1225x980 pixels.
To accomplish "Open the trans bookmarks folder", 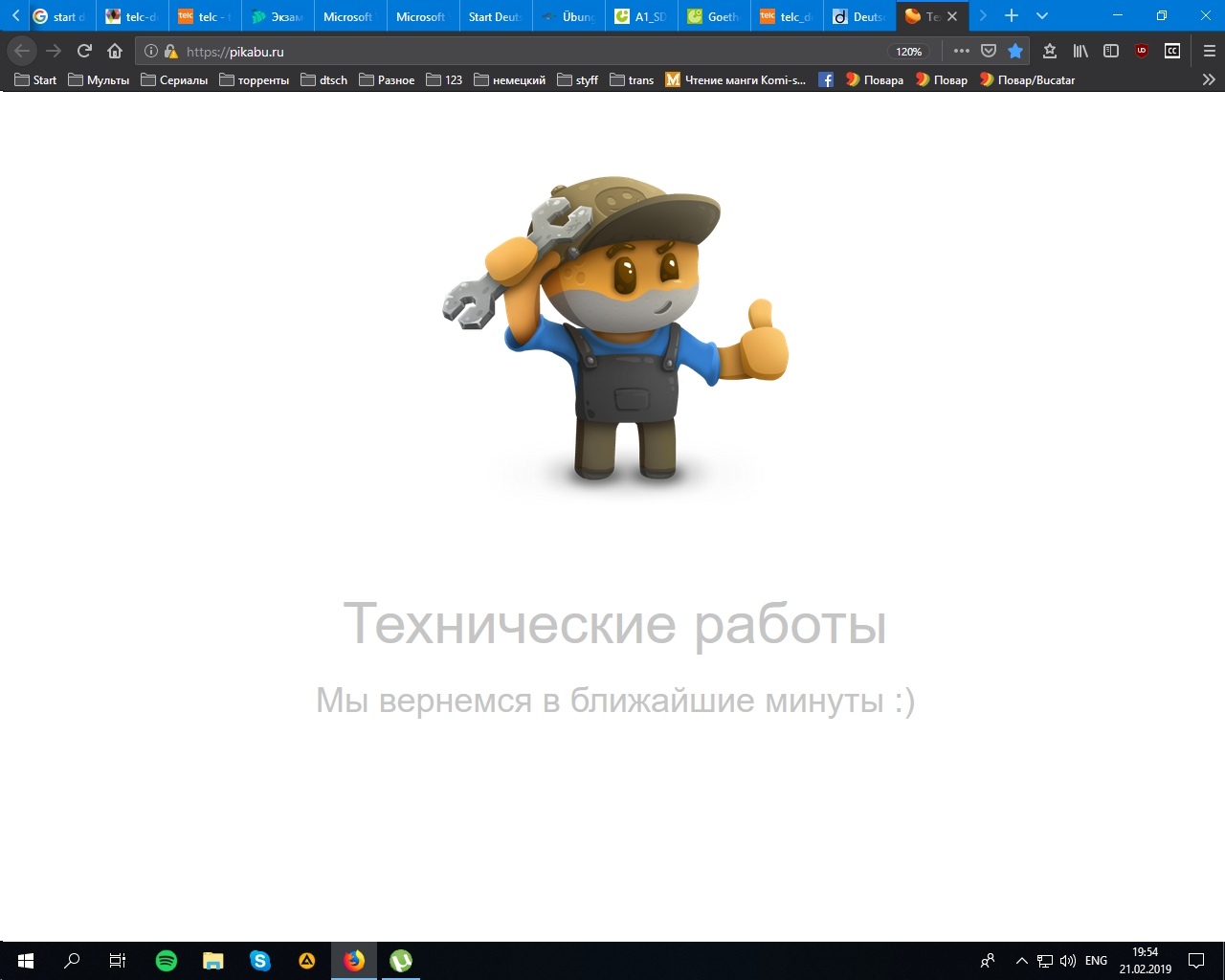I will point(631,79).
